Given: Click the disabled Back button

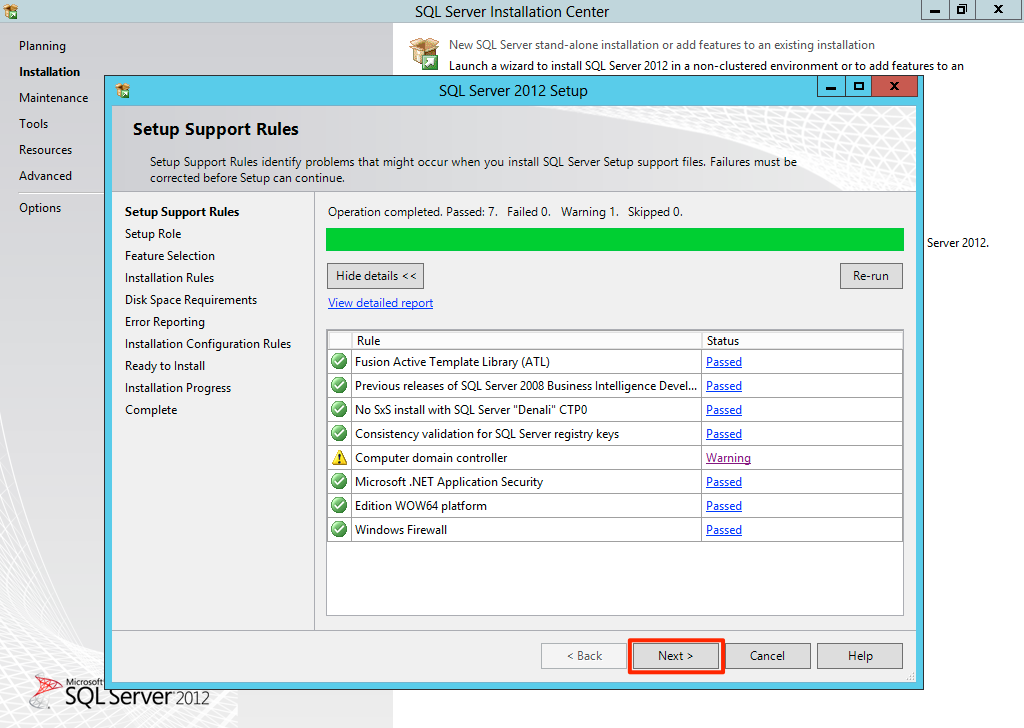Looking at the screenshot, I should pyautogui.click(x=584, y=656).
